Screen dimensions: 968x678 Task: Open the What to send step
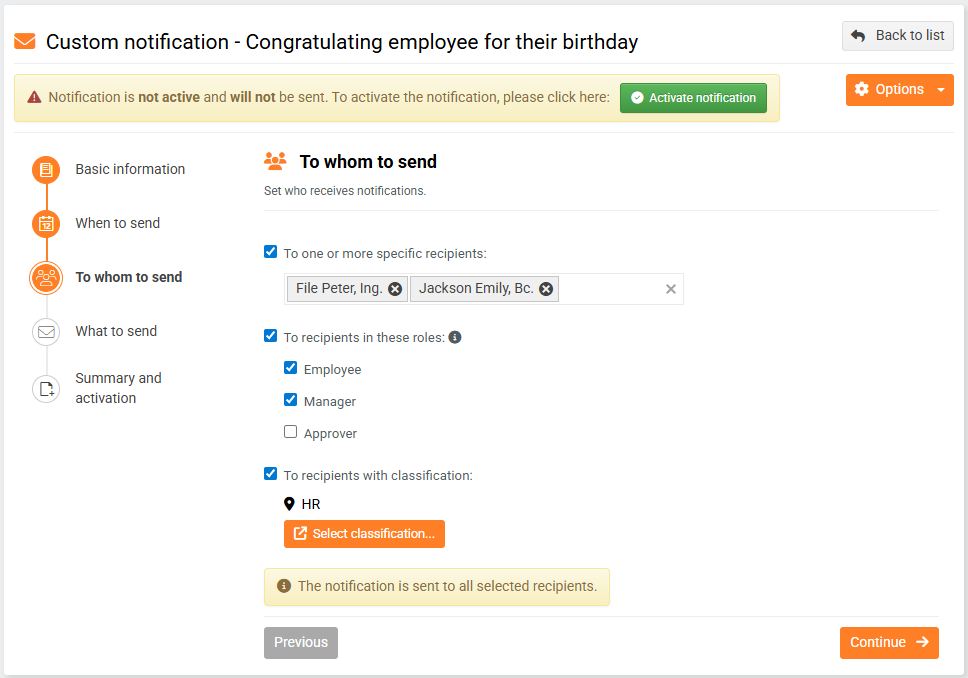click(116, 331)
